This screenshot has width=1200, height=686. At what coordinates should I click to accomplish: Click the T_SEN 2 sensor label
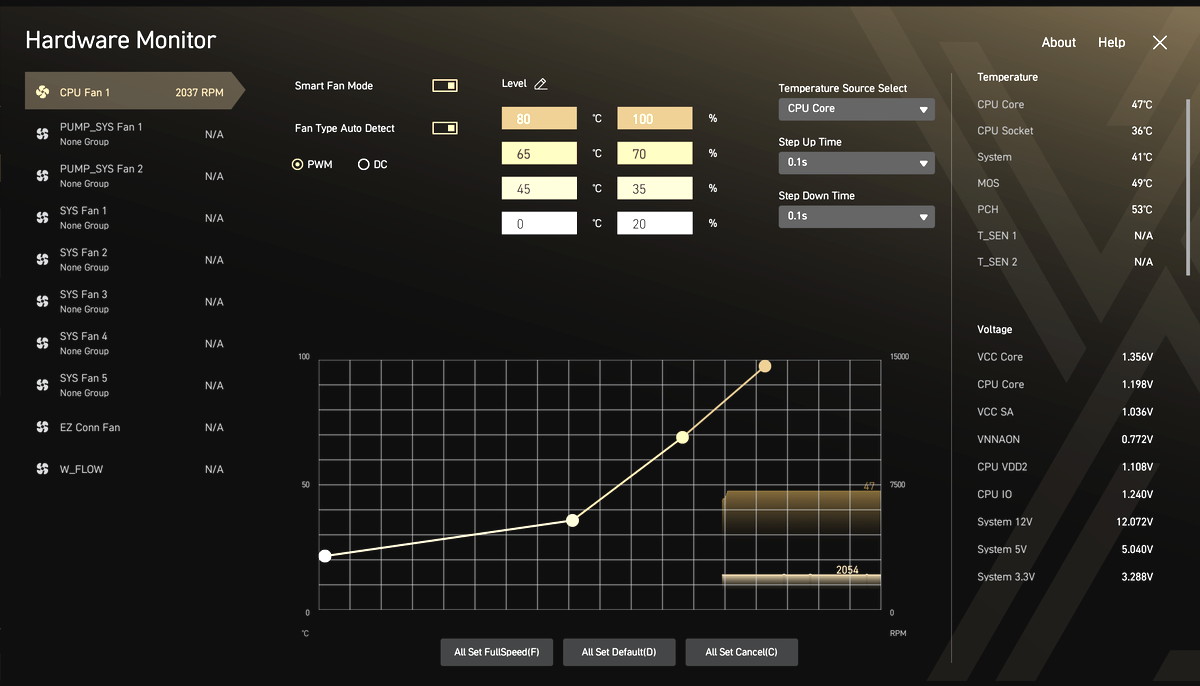tap(997, 262)
